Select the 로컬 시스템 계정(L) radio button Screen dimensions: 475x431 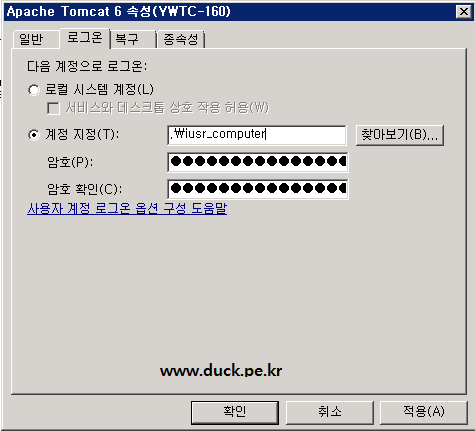34,90
